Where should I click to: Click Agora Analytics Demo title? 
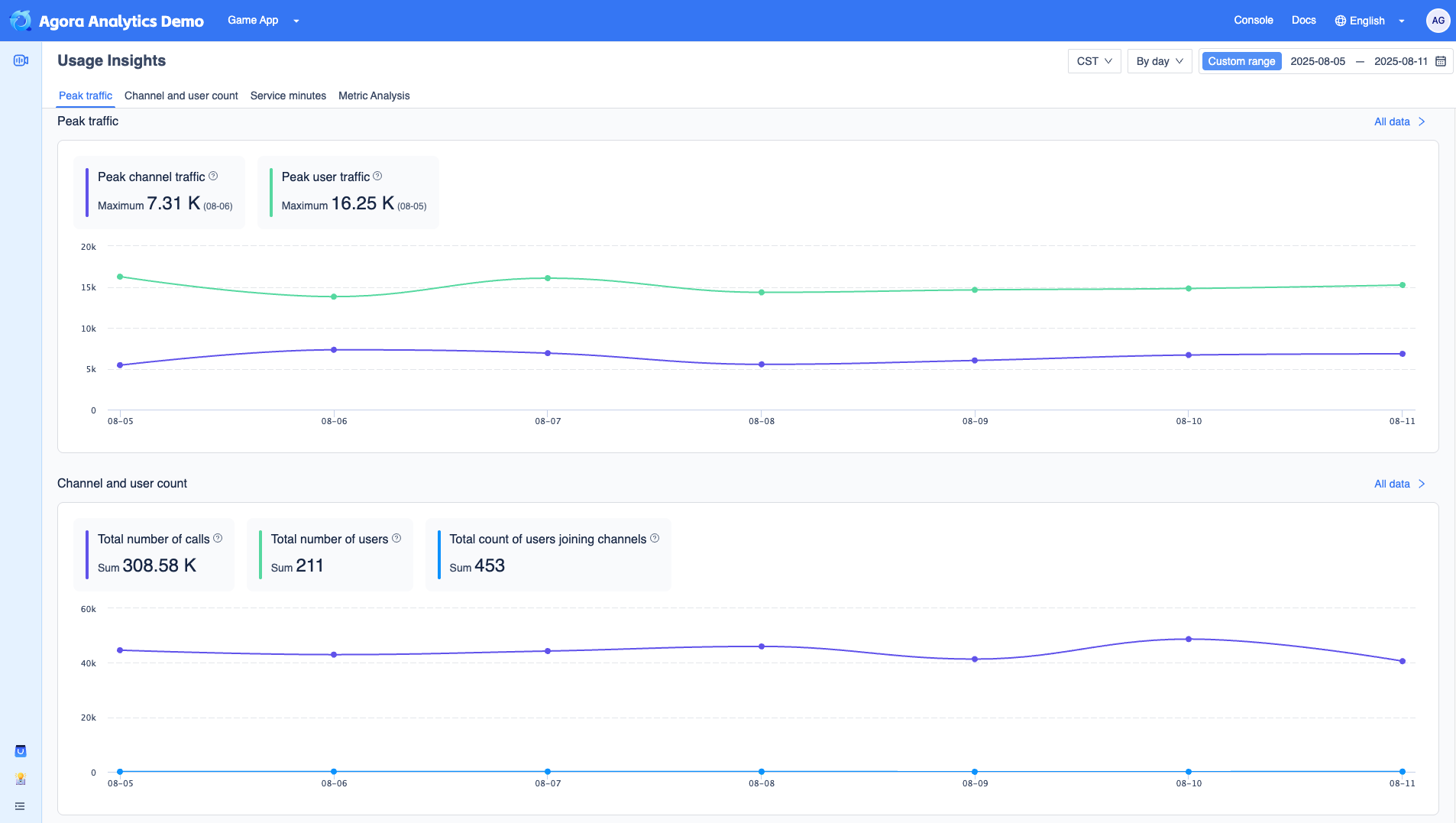point(121,21)
